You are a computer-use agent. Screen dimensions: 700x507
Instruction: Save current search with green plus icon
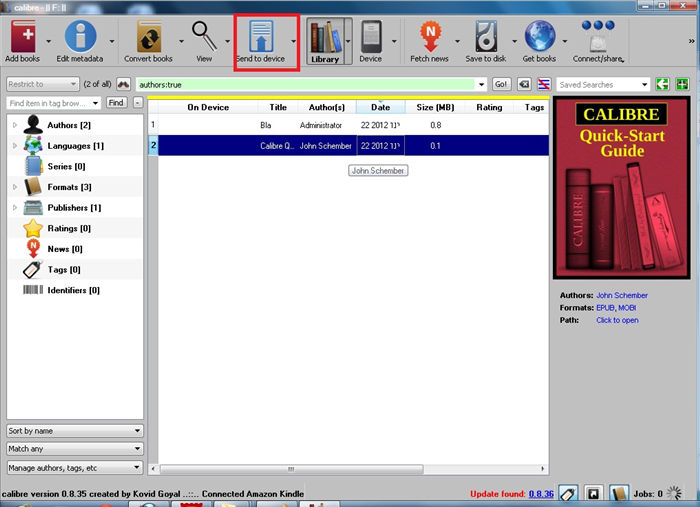point(683,84)
